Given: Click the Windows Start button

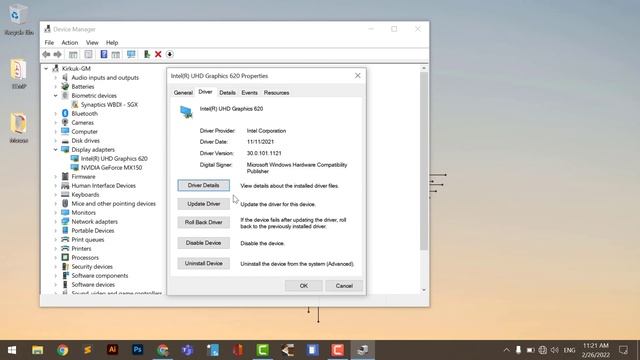Looking at the screenshot, I should click(12, 350).
